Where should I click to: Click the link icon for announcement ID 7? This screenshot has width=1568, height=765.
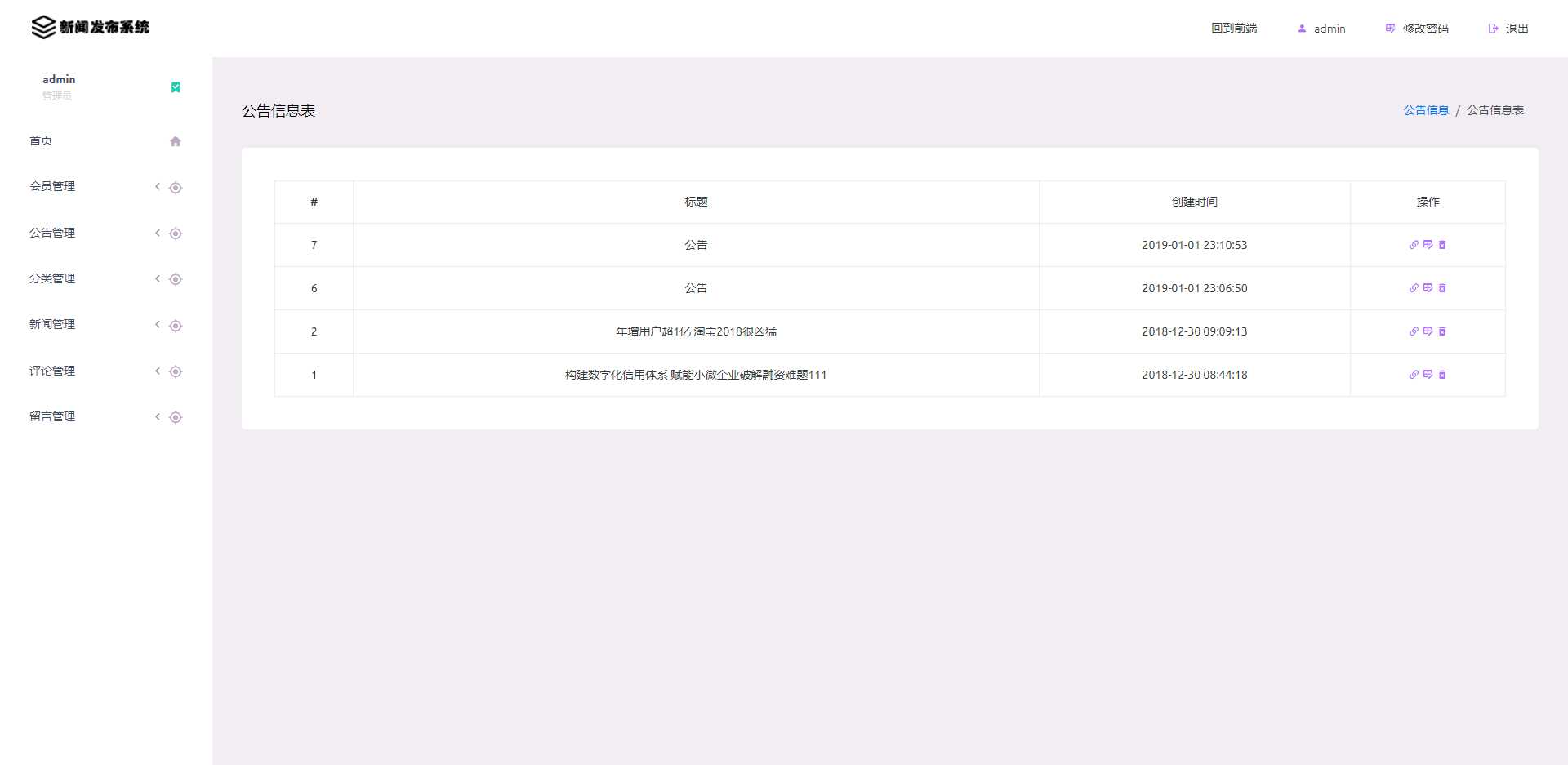pyautogui.click(x=1414, y=244)
